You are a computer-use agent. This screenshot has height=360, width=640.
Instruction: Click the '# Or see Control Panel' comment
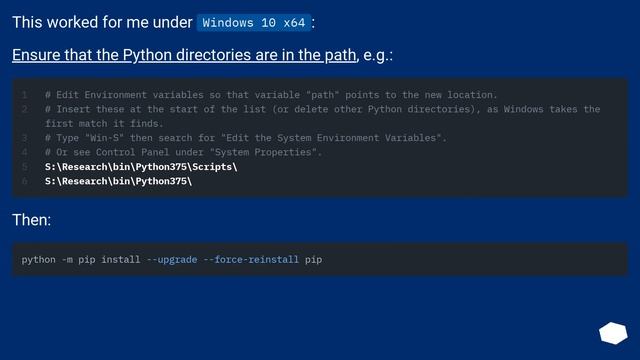coord(183,152)
